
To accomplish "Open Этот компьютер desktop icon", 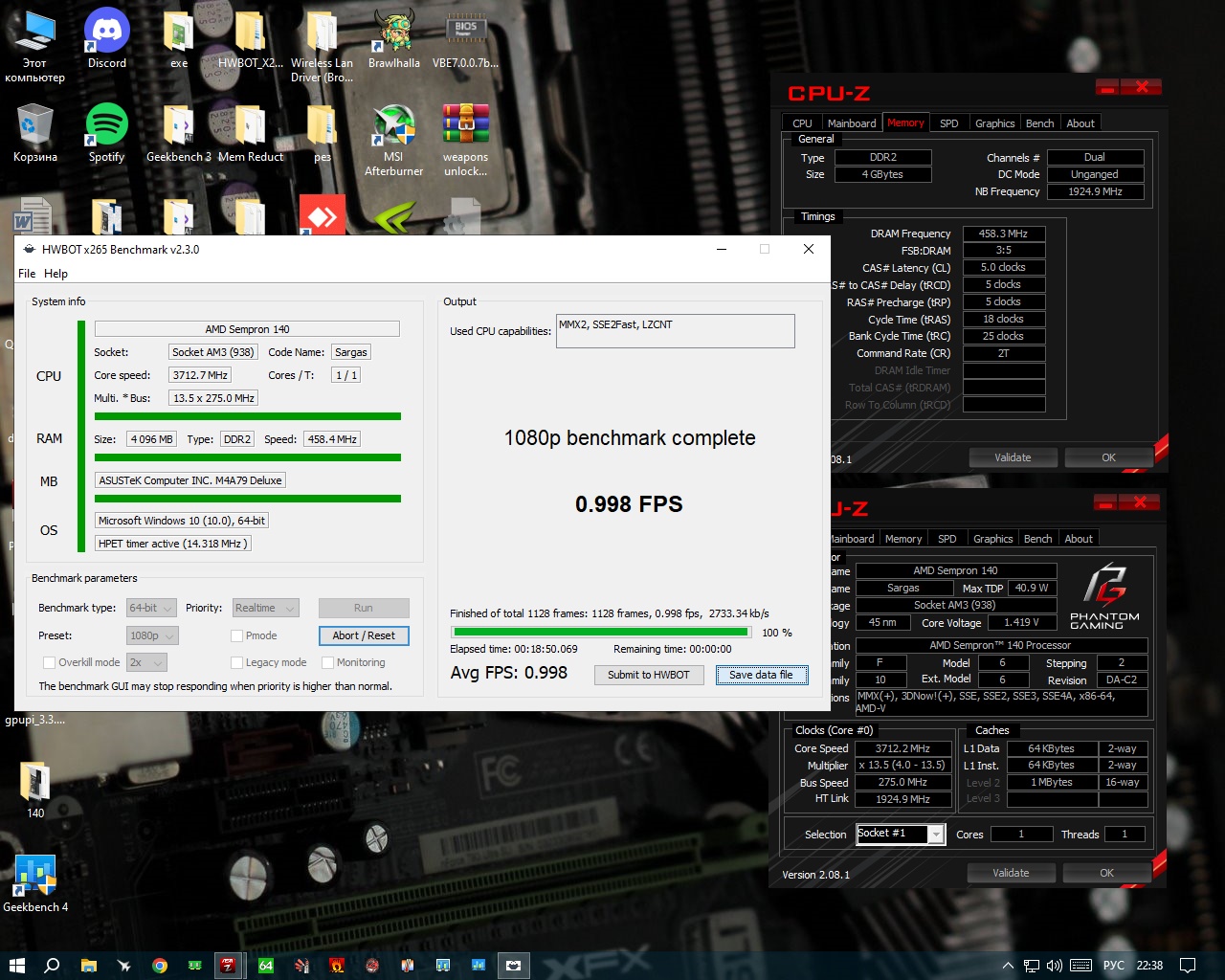I will pos(35,46).
